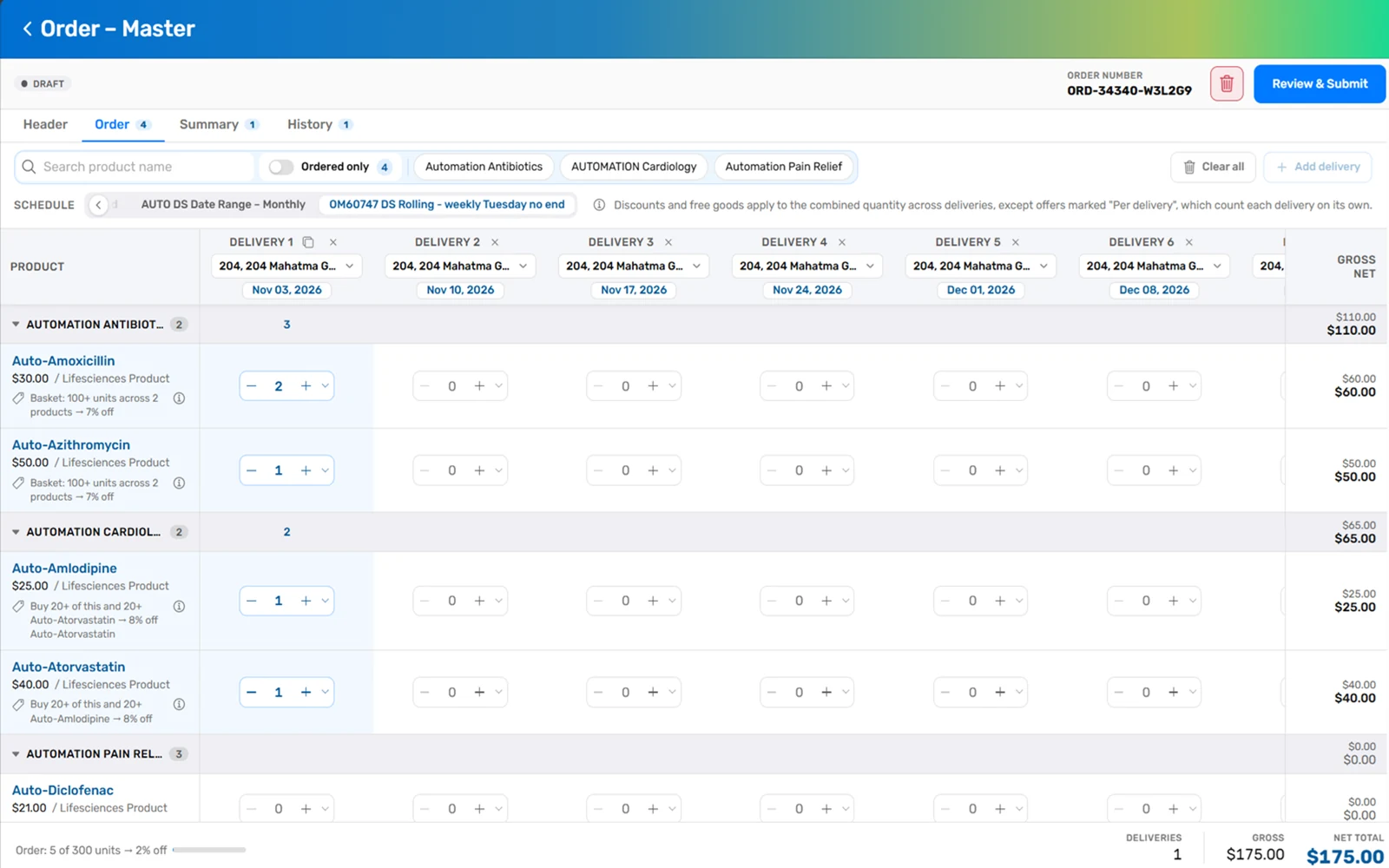Filter by AUTOMATION Cardiology chip
Screen dimensions: 1389x868
[x=634, y=167]
